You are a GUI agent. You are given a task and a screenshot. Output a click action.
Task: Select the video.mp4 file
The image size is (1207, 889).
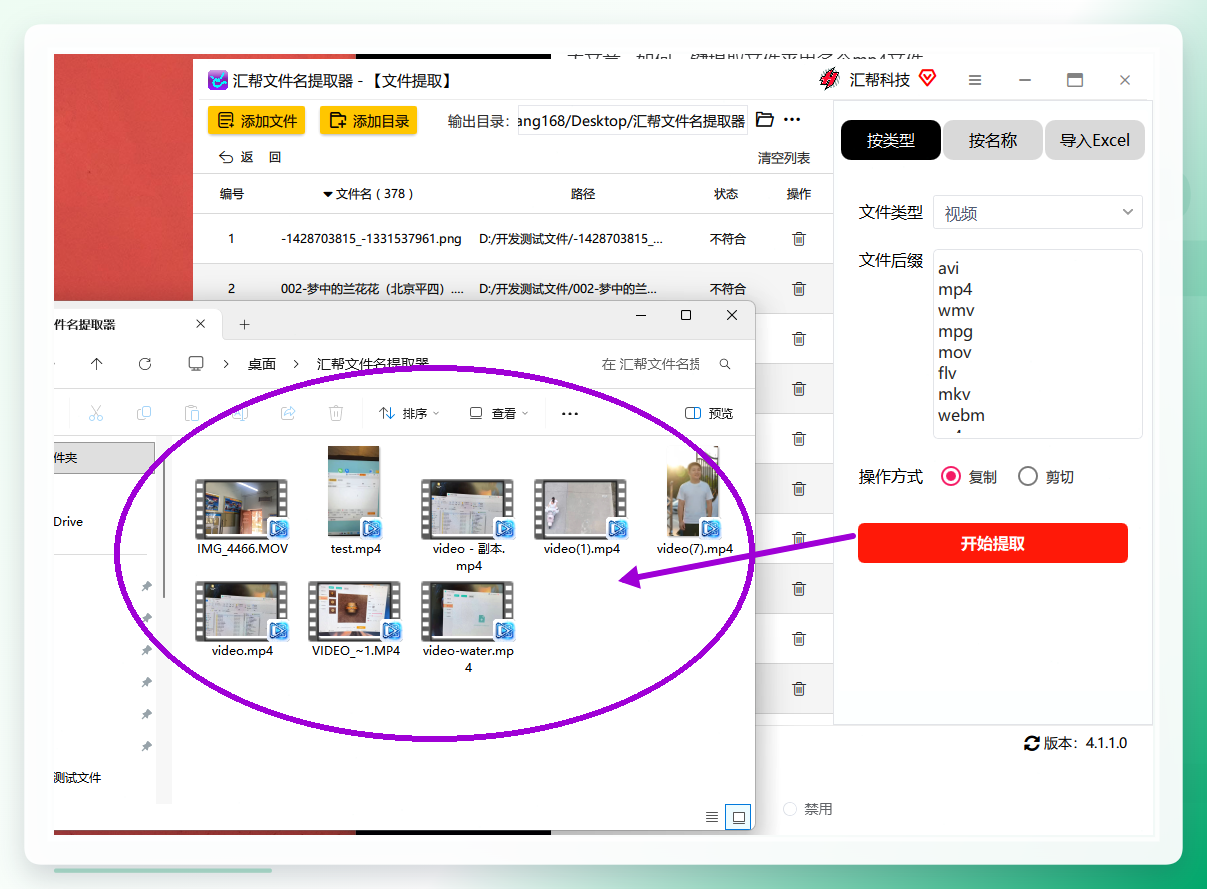[242, 619]
